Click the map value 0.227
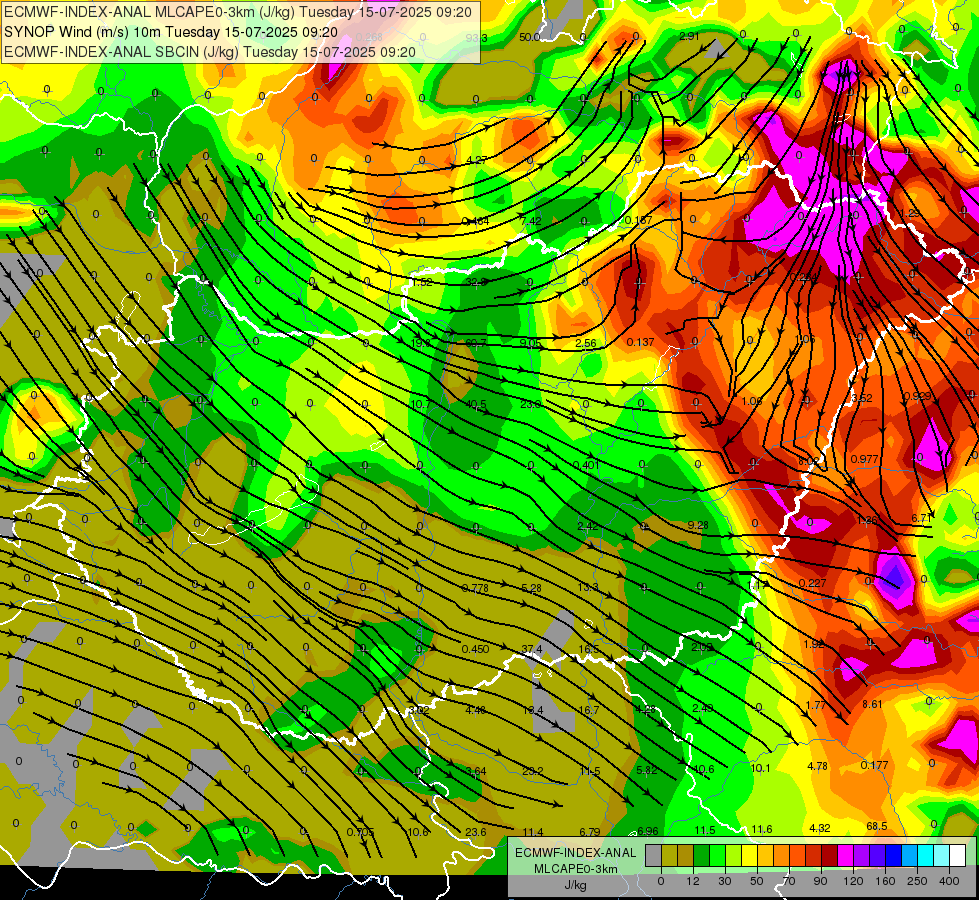979x900 pixels. (812, 583)
